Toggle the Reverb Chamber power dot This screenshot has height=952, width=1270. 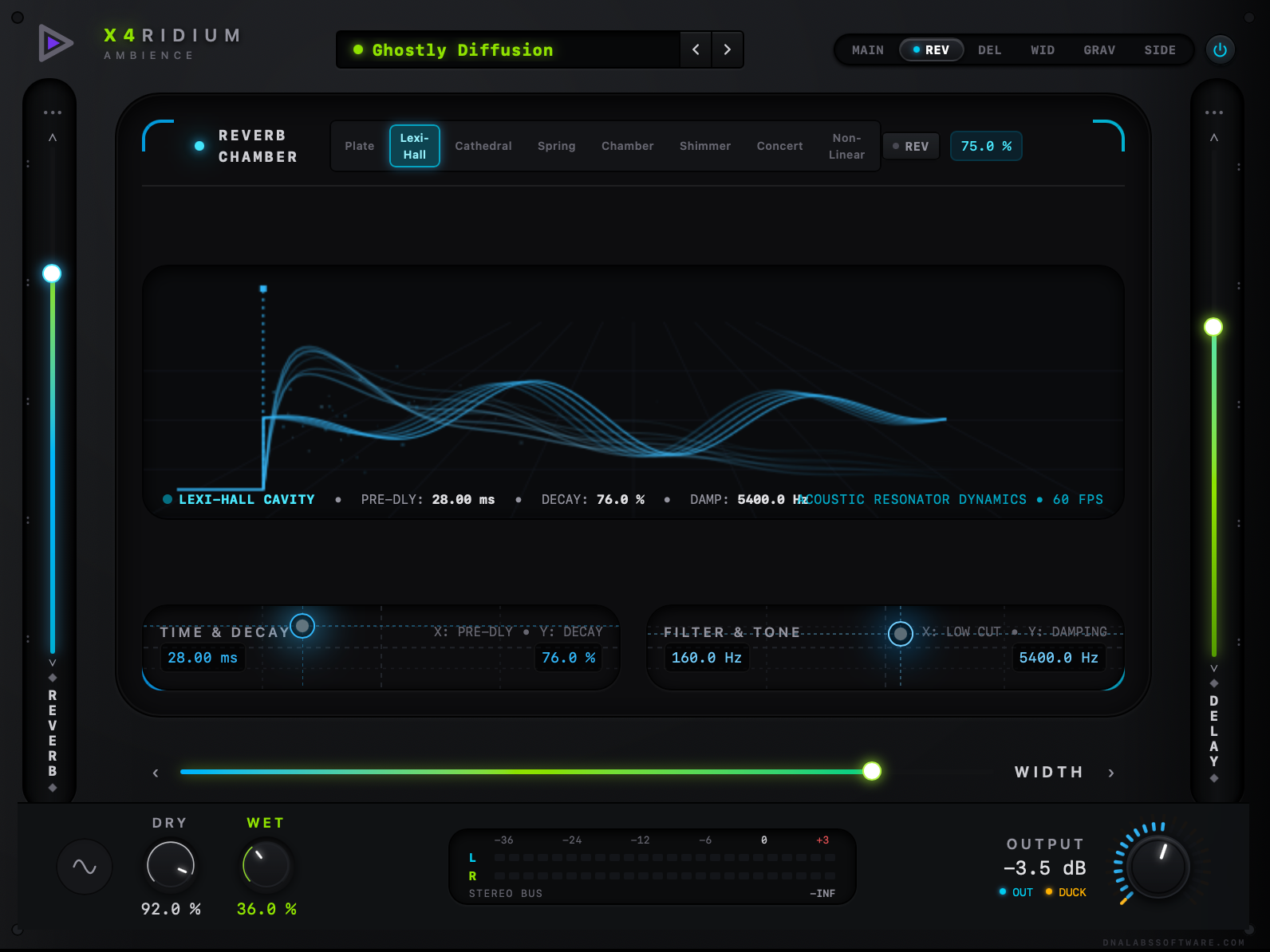(x=199, y=146)
